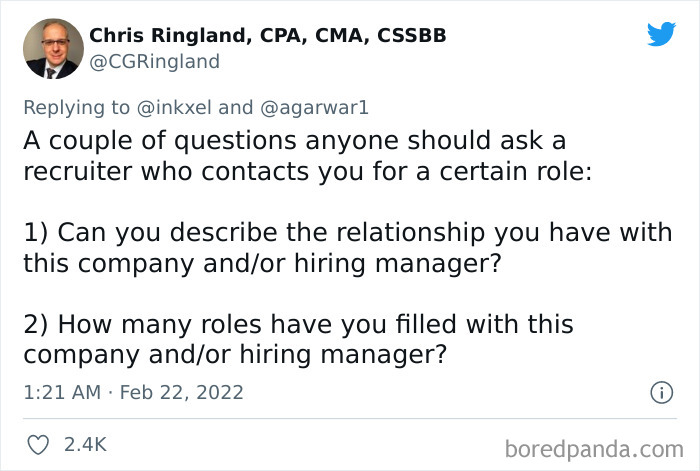Click the 'A couple of questions' opening sentence
Image resolution: width=700 pixels, height=471 pixels.
coord(294,140)
